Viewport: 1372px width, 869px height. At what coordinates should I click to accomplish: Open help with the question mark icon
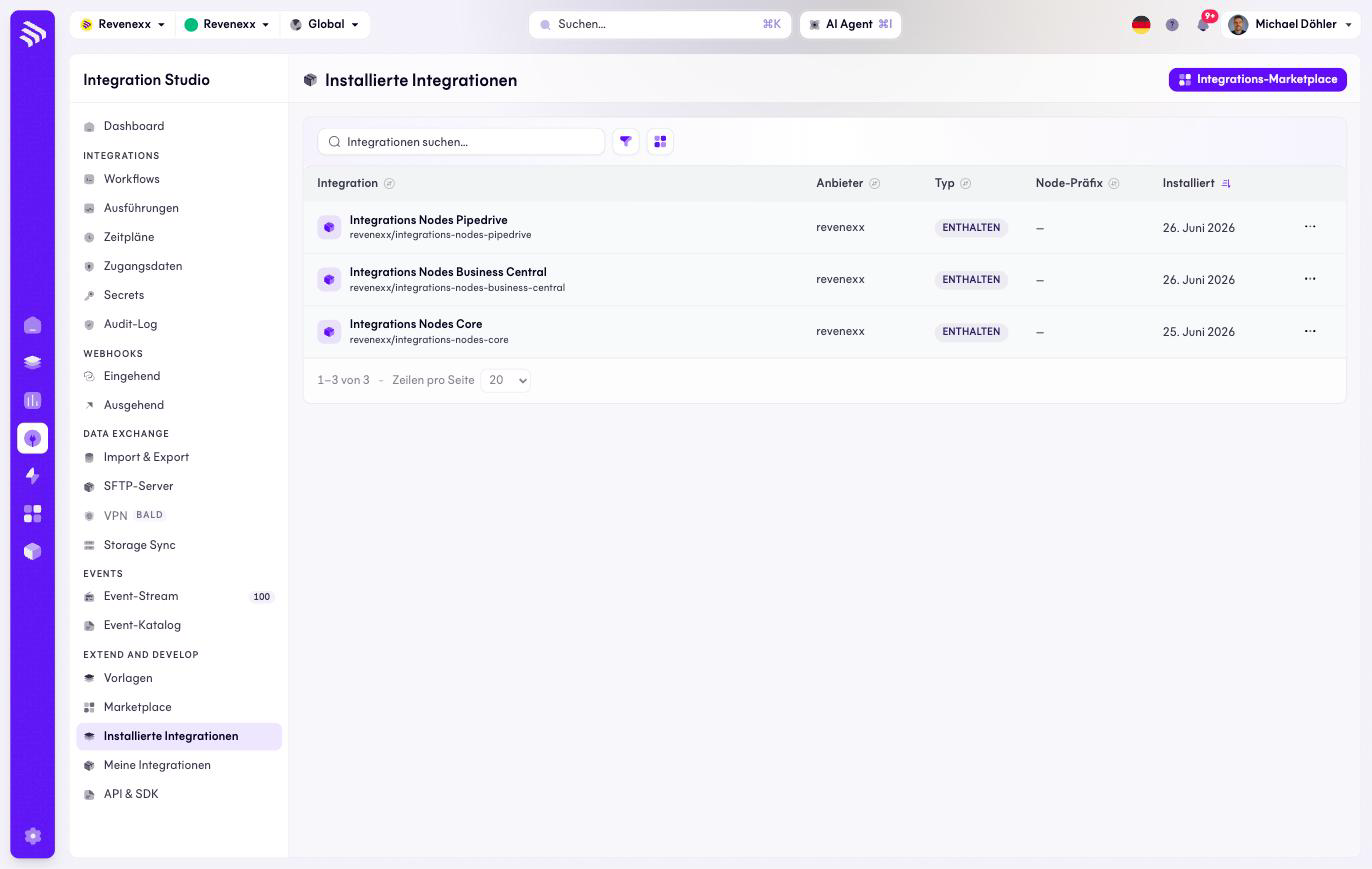tap(1172, 25)
